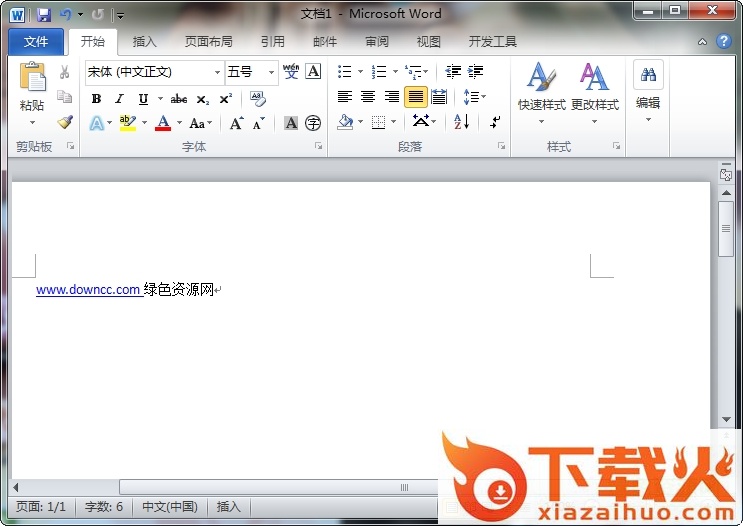Click the 快速样式 button
This screenshot has width=743, height=526.
541,88
